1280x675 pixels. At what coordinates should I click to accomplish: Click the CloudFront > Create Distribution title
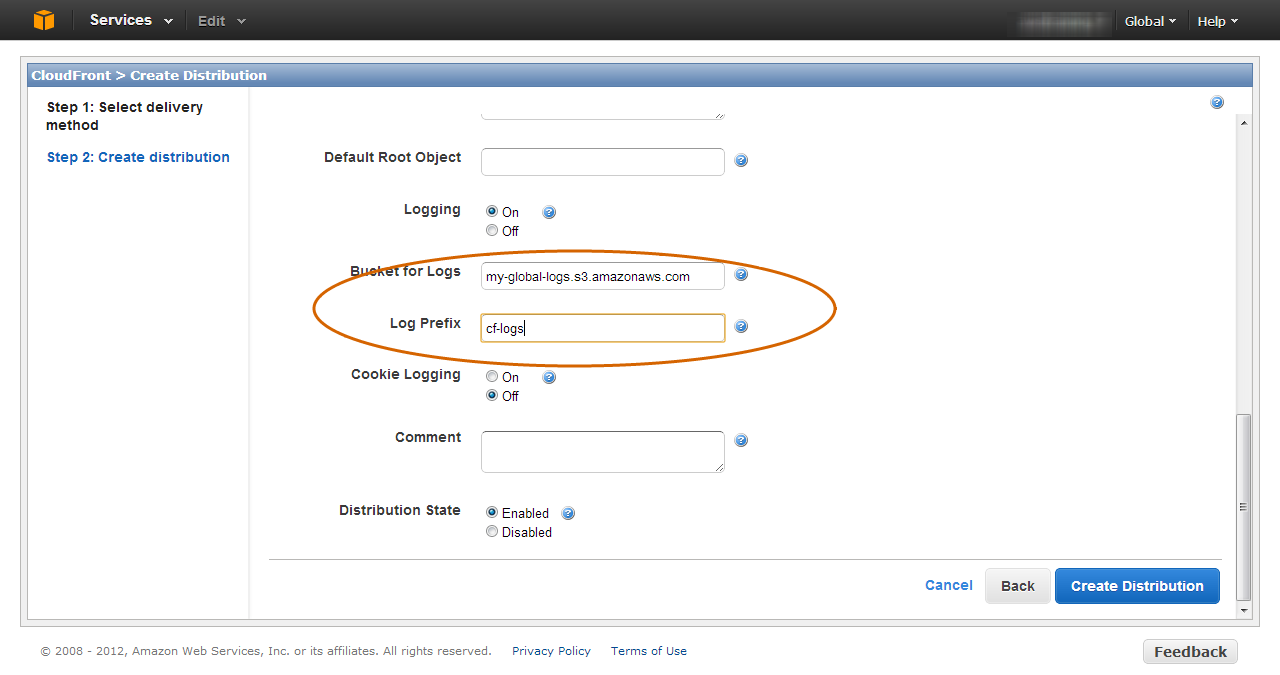coord(149,75)
